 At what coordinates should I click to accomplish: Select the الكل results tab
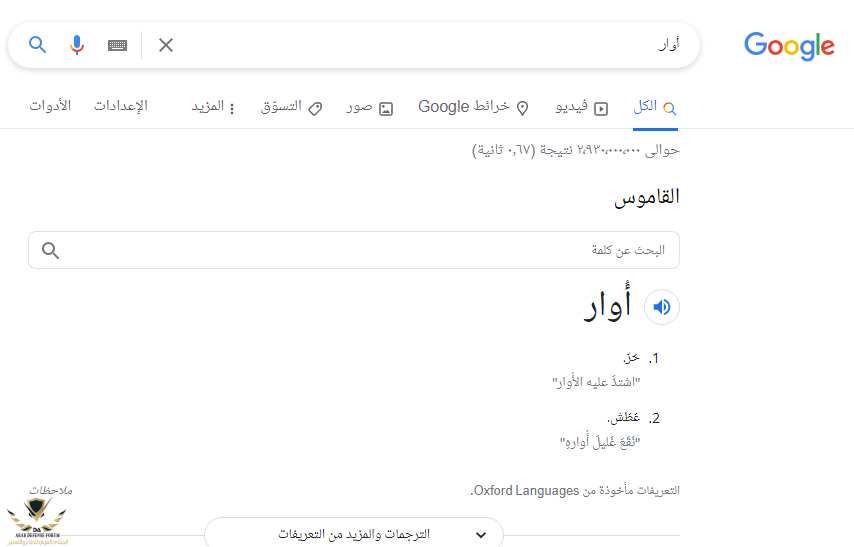(x=655, y=107)
